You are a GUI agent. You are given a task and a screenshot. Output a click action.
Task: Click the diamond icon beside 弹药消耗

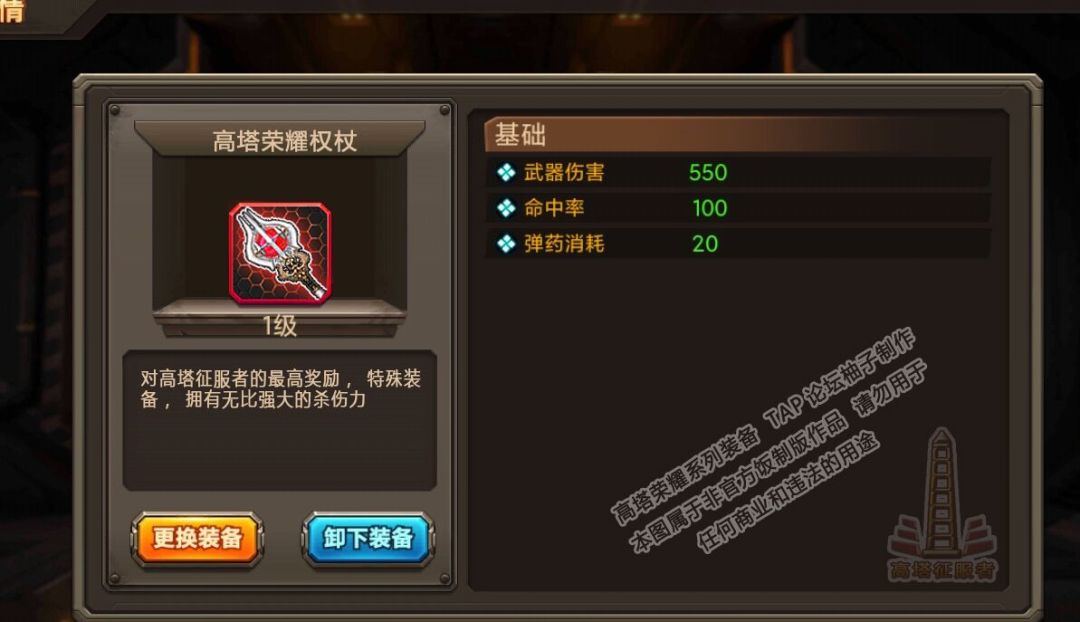tap(506, 243)
